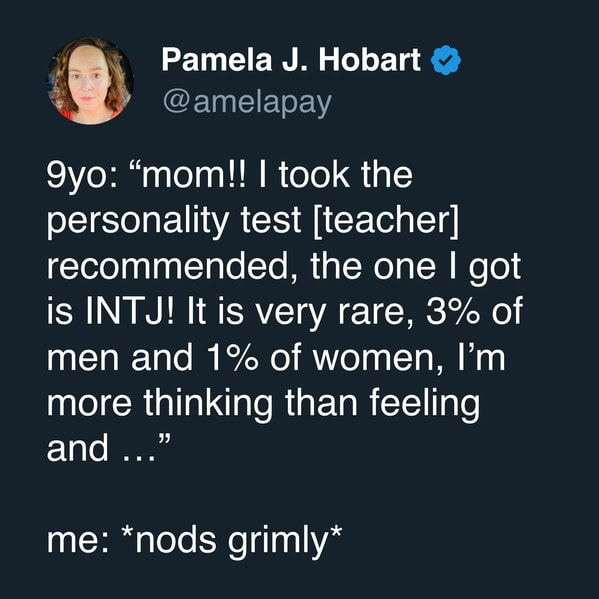The height and width of the screenshot is (599, 599).
Task: Click the "1%" figure in the tweet
Action: click(x=233, y=356)
